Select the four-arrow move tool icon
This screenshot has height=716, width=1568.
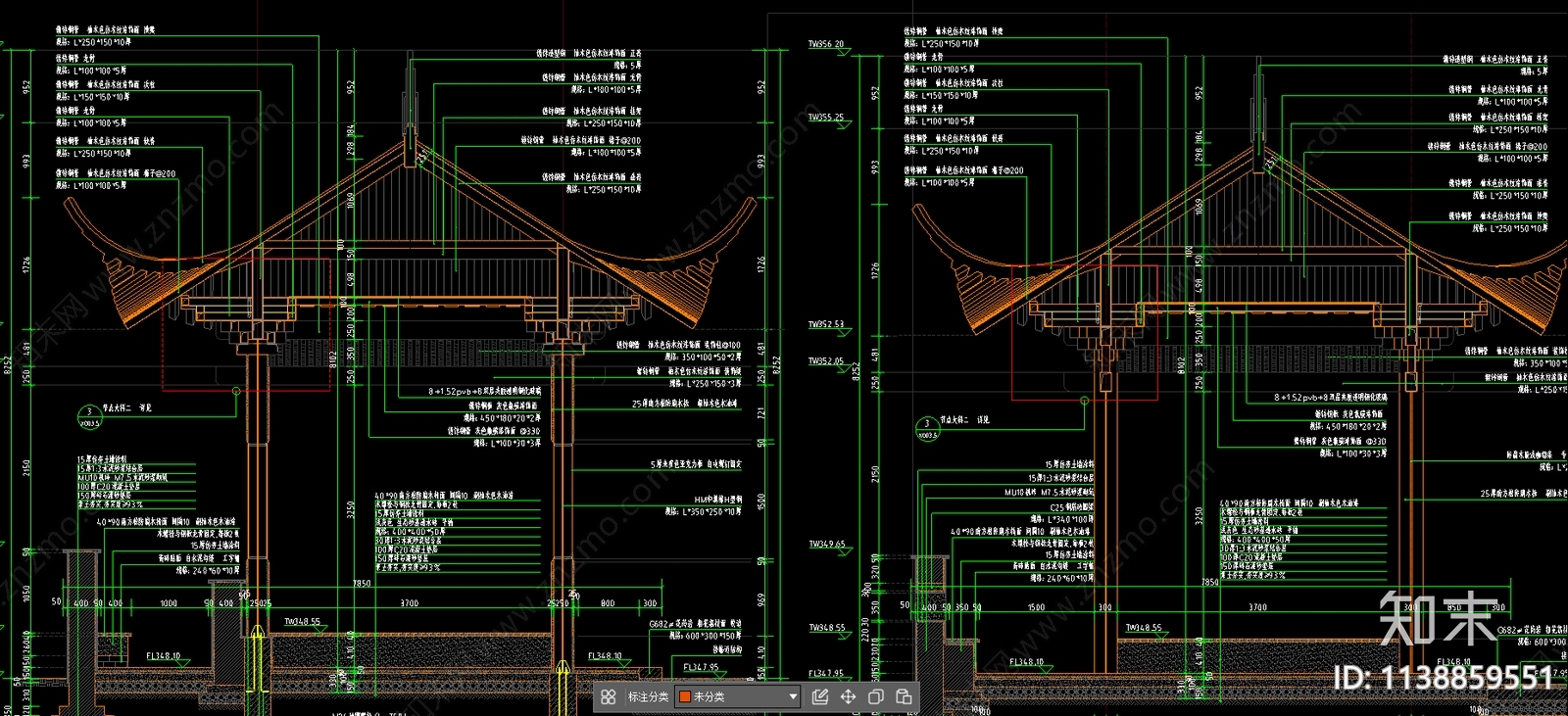click(848, 696)
